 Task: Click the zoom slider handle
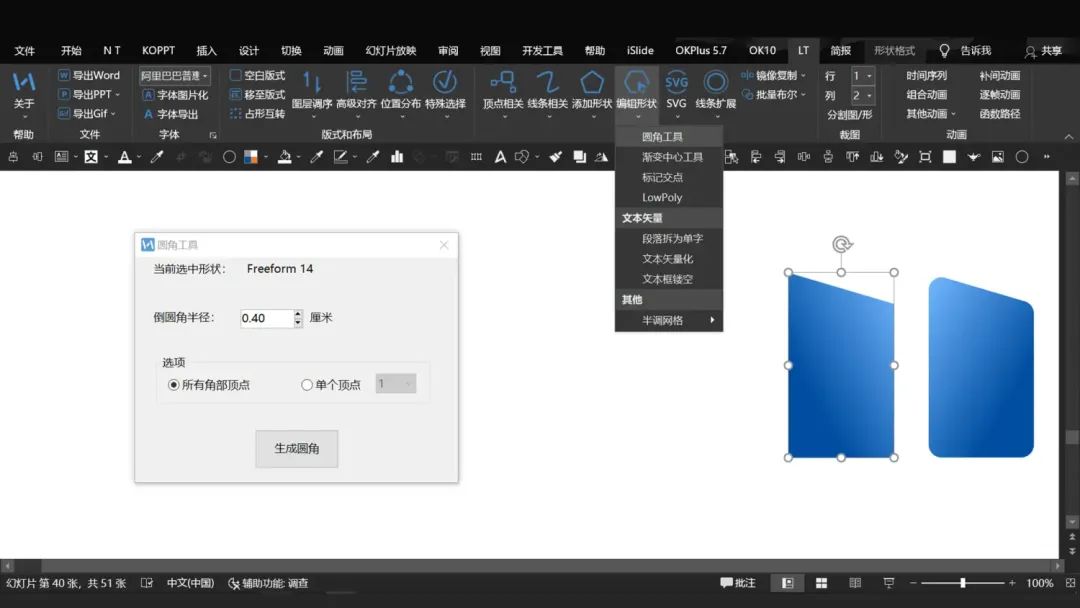click(962, 583)
